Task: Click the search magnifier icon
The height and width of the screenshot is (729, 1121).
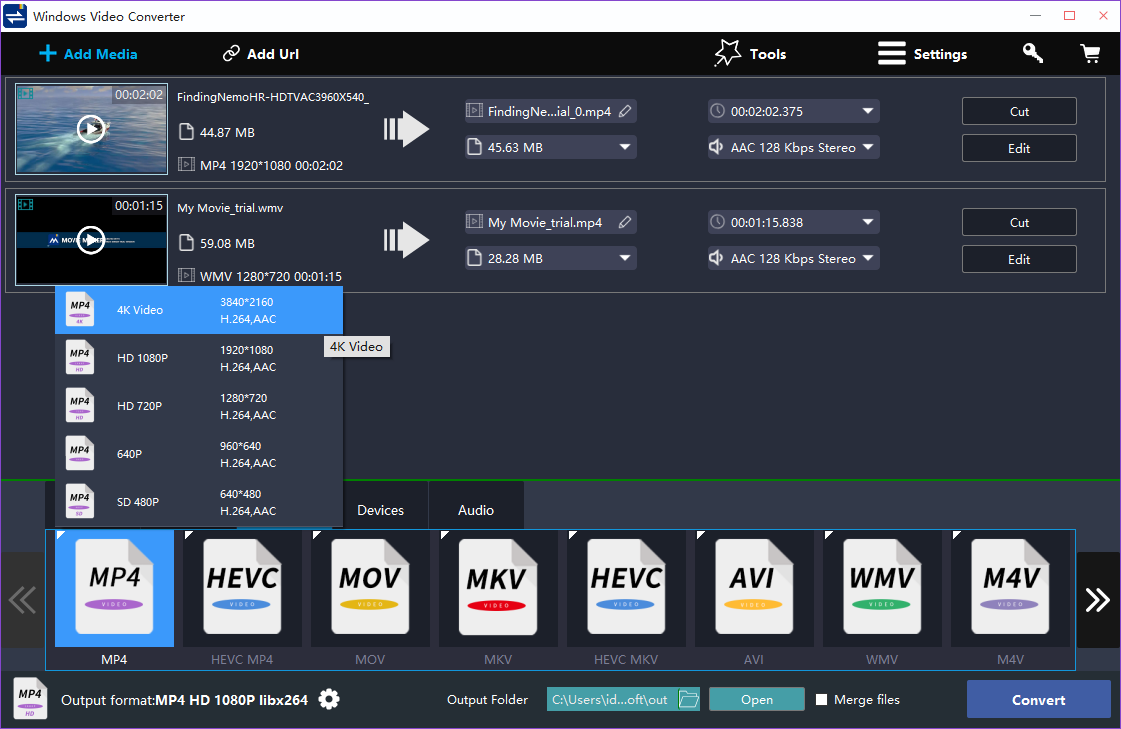Action: [1032, 53]
